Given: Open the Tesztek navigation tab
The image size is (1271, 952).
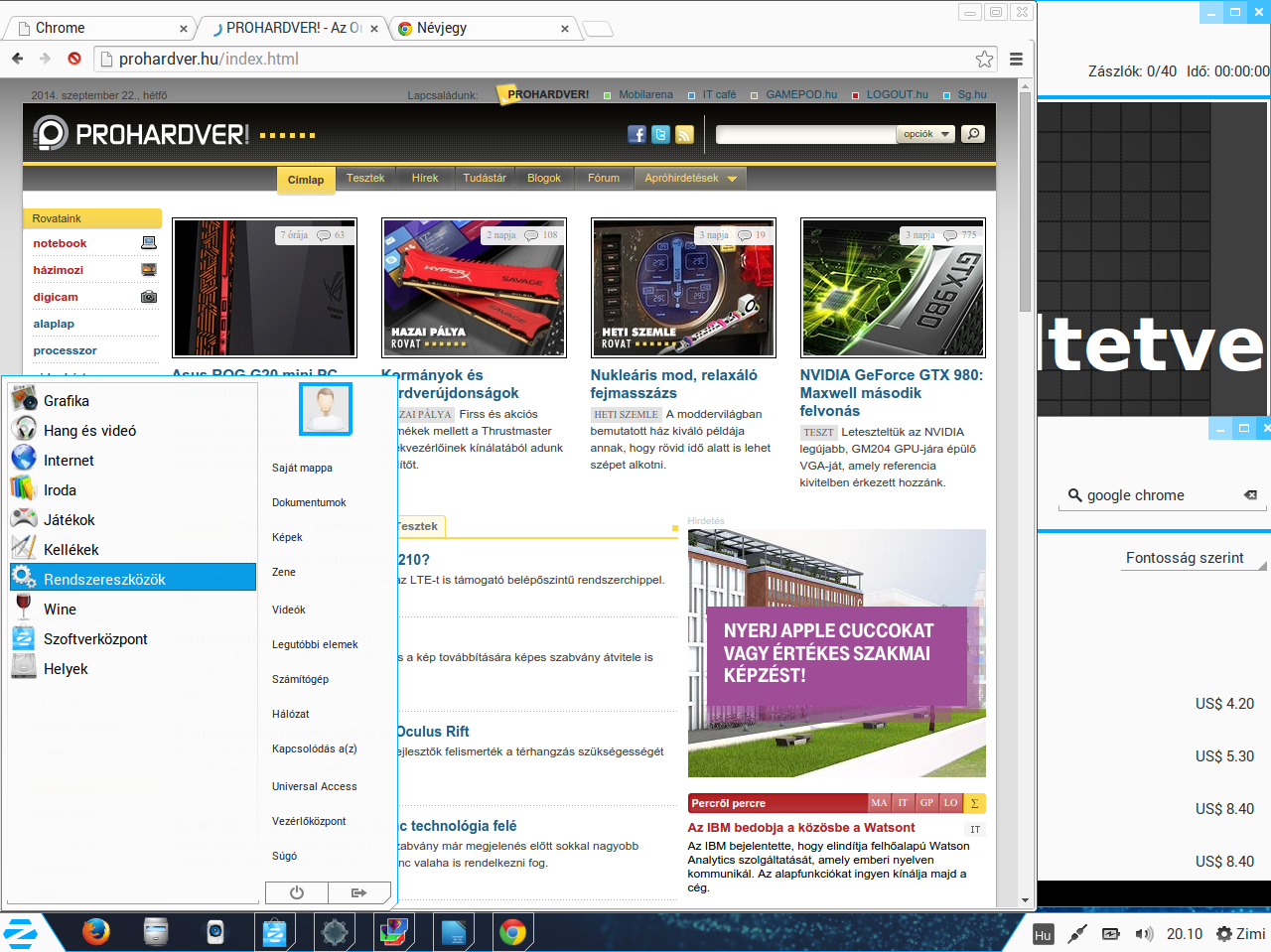Looking at the screenshot, I should pos(365,178).
